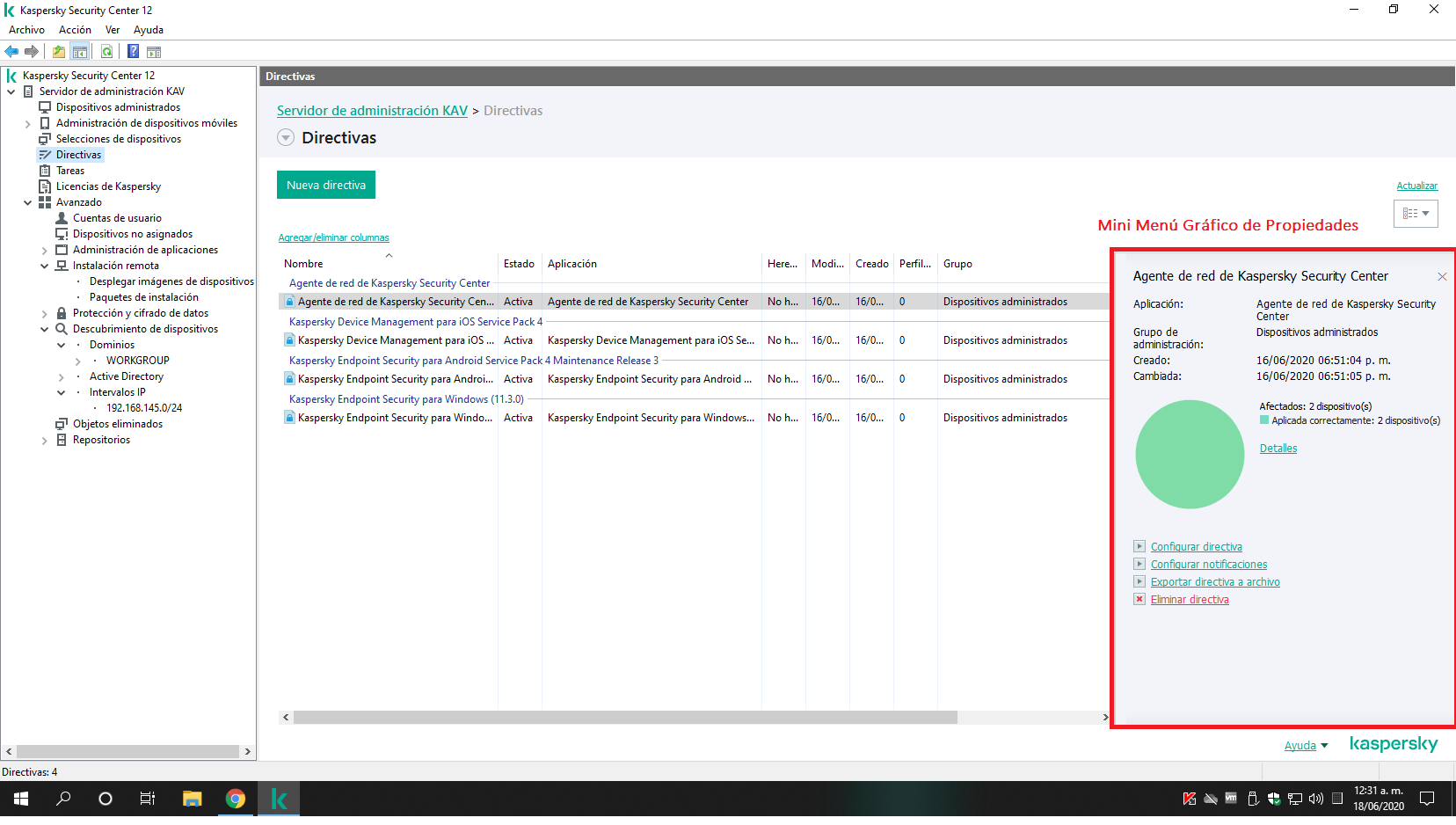The image size is (1456, 825).
Task: Open the Archivo menu
Action: (x=27, y=30)
